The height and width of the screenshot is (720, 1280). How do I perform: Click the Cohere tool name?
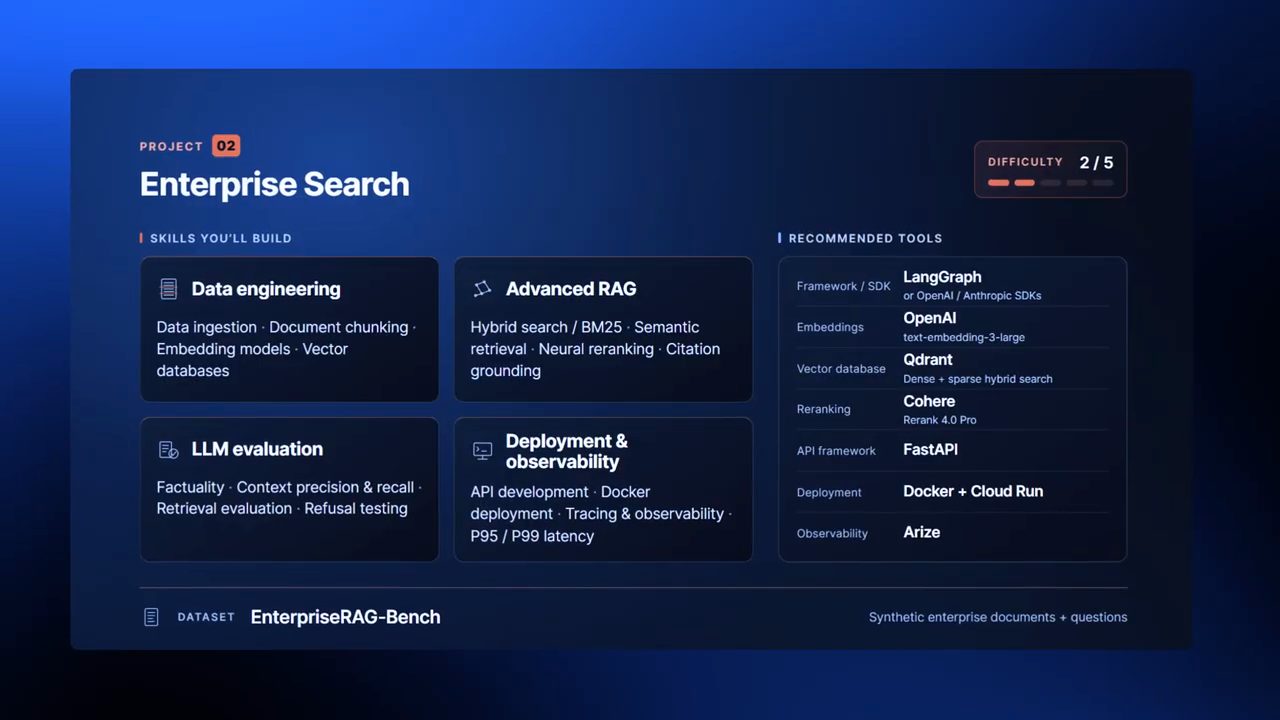929,401
